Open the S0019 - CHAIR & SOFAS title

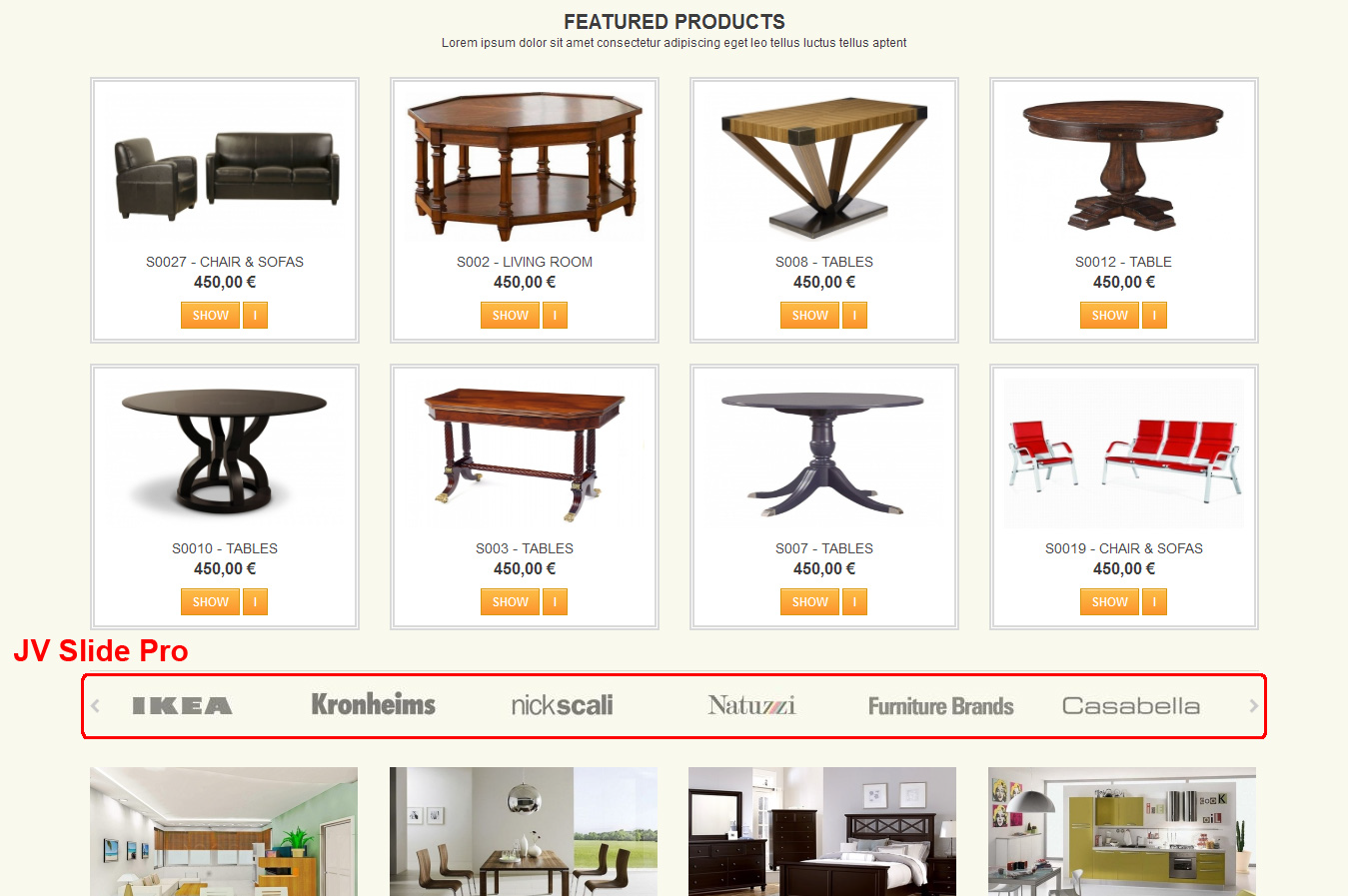[x=1124, y=548]
